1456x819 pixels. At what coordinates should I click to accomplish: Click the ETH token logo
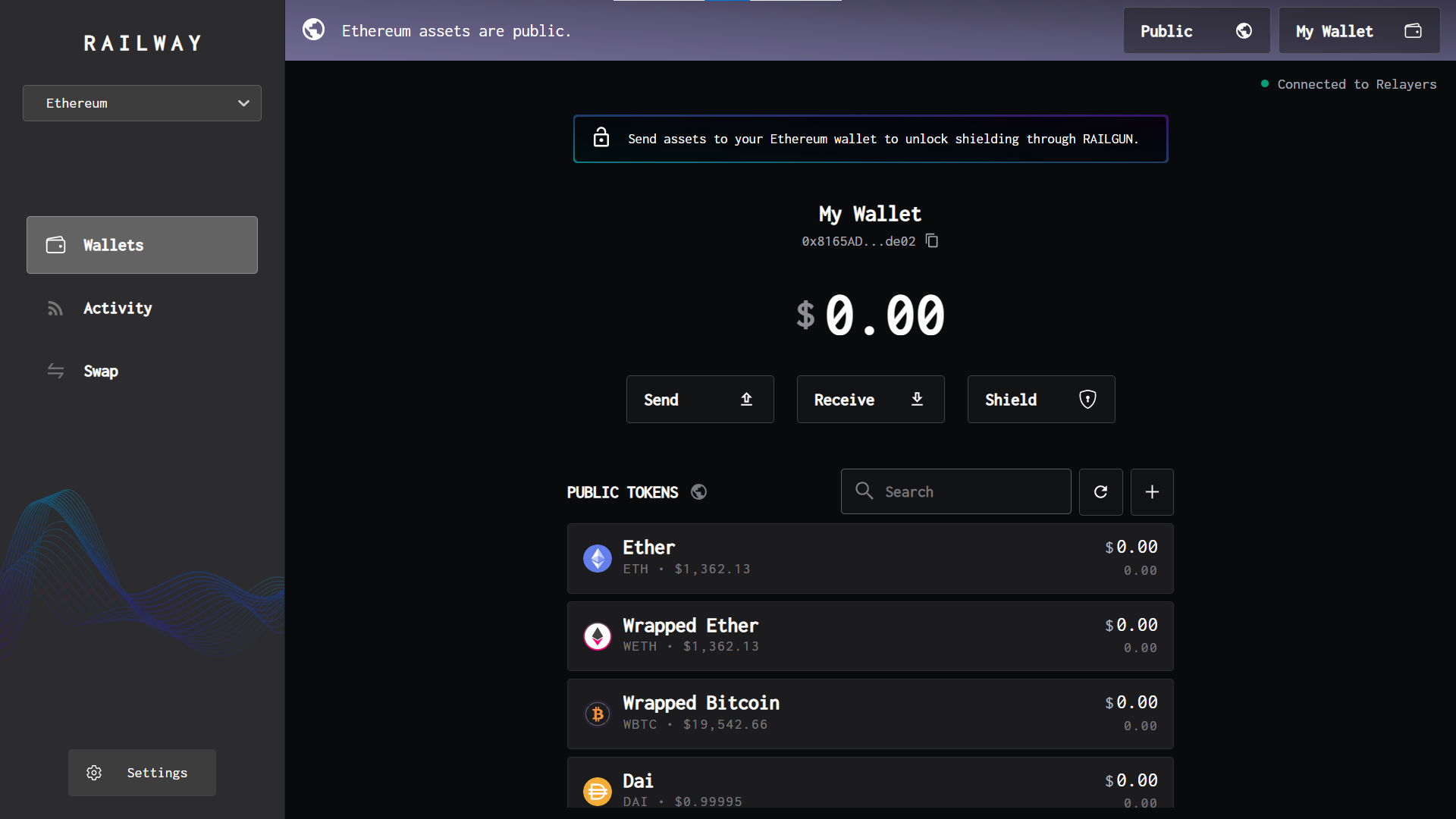[598, 559]
